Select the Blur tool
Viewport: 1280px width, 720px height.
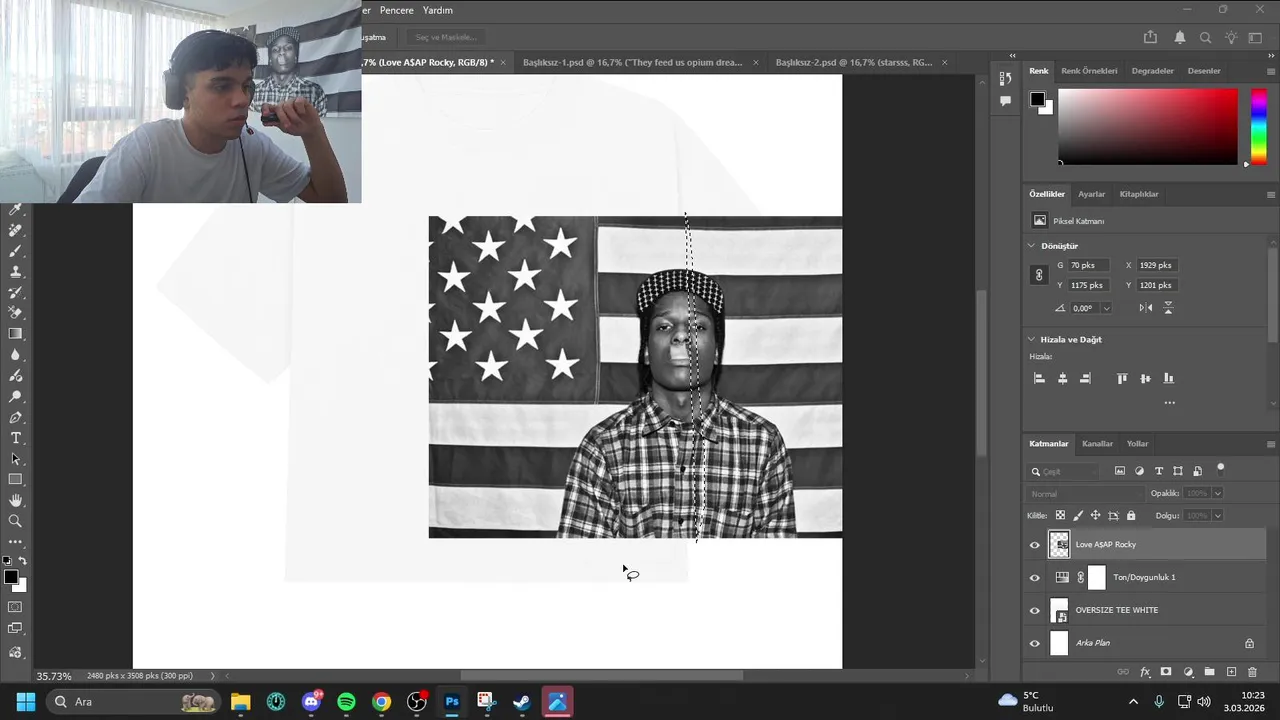click(x=15, y=355)
